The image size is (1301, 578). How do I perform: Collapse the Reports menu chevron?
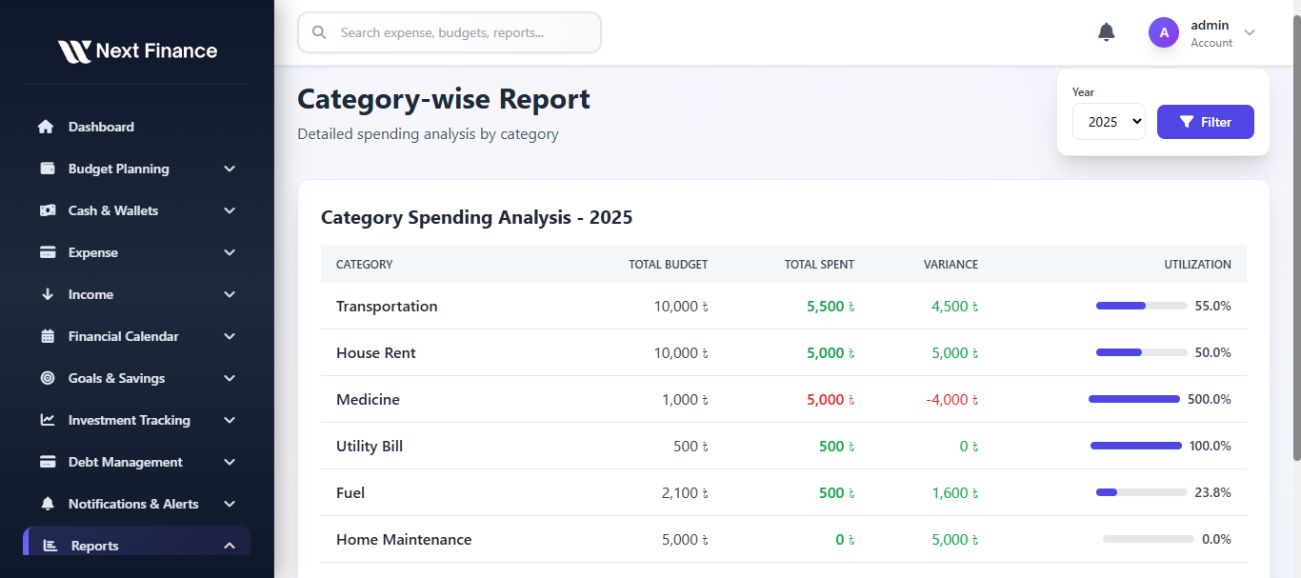(x=229, y=546)
